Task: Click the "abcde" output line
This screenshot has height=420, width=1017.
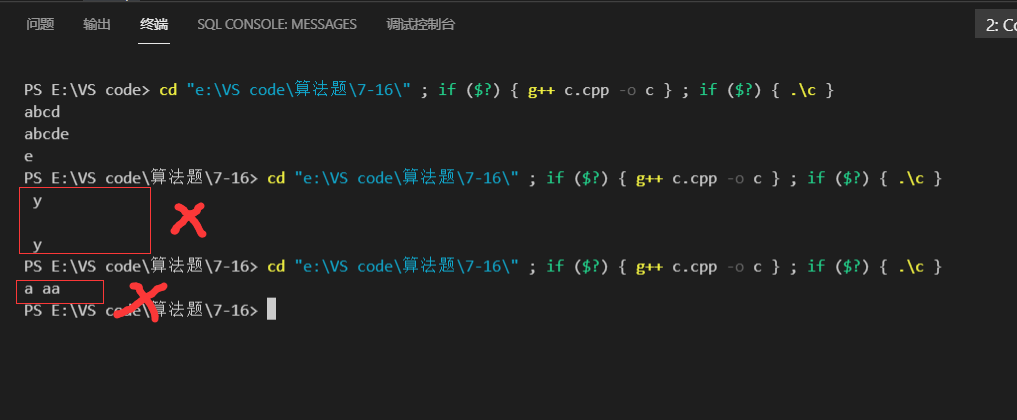Action: 47,134
